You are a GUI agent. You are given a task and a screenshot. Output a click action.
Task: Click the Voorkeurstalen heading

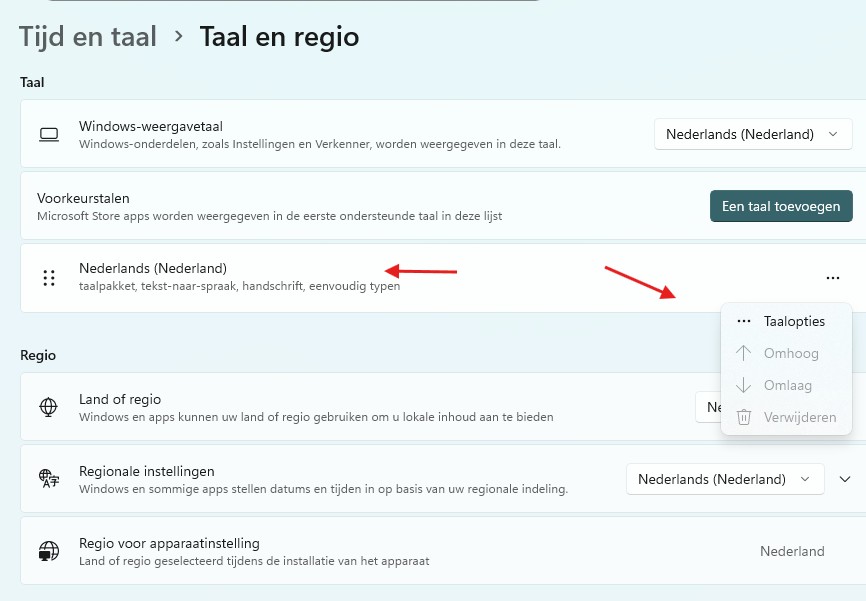pyautogui.click(x=83, y=198)
